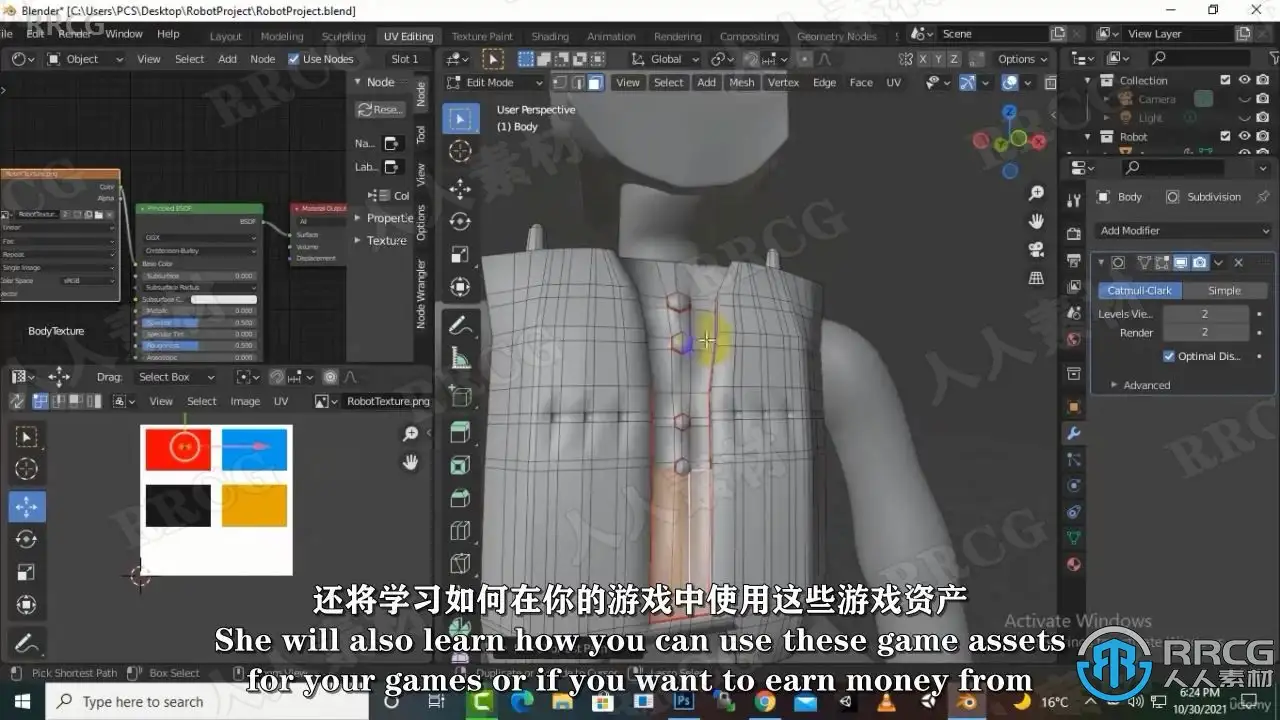Select the Scale tool in 3D viewport

coord(460,255)
